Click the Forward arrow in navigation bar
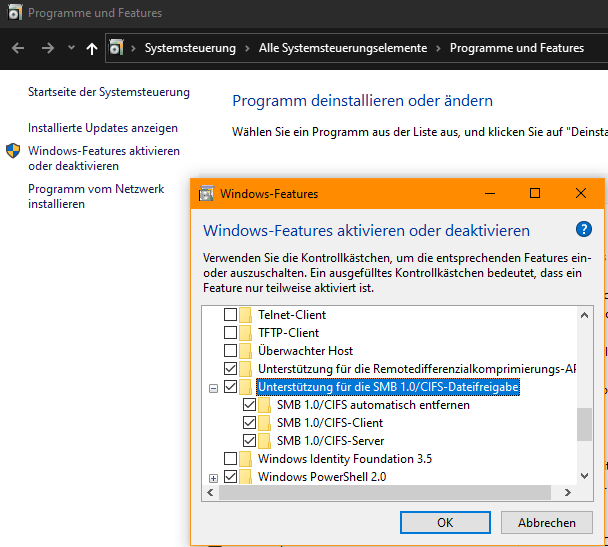The height and width of the screenshot is (547, 608). click(48, 48)
